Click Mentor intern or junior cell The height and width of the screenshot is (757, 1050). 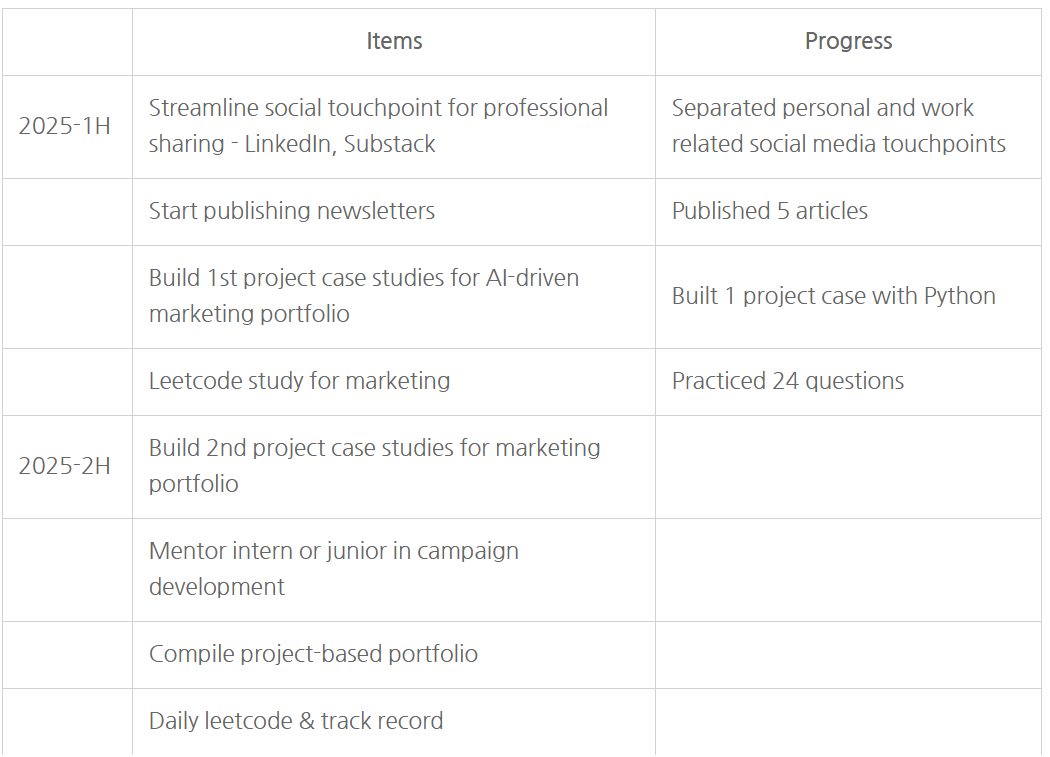pyautogui.click(x=334, y=569)
